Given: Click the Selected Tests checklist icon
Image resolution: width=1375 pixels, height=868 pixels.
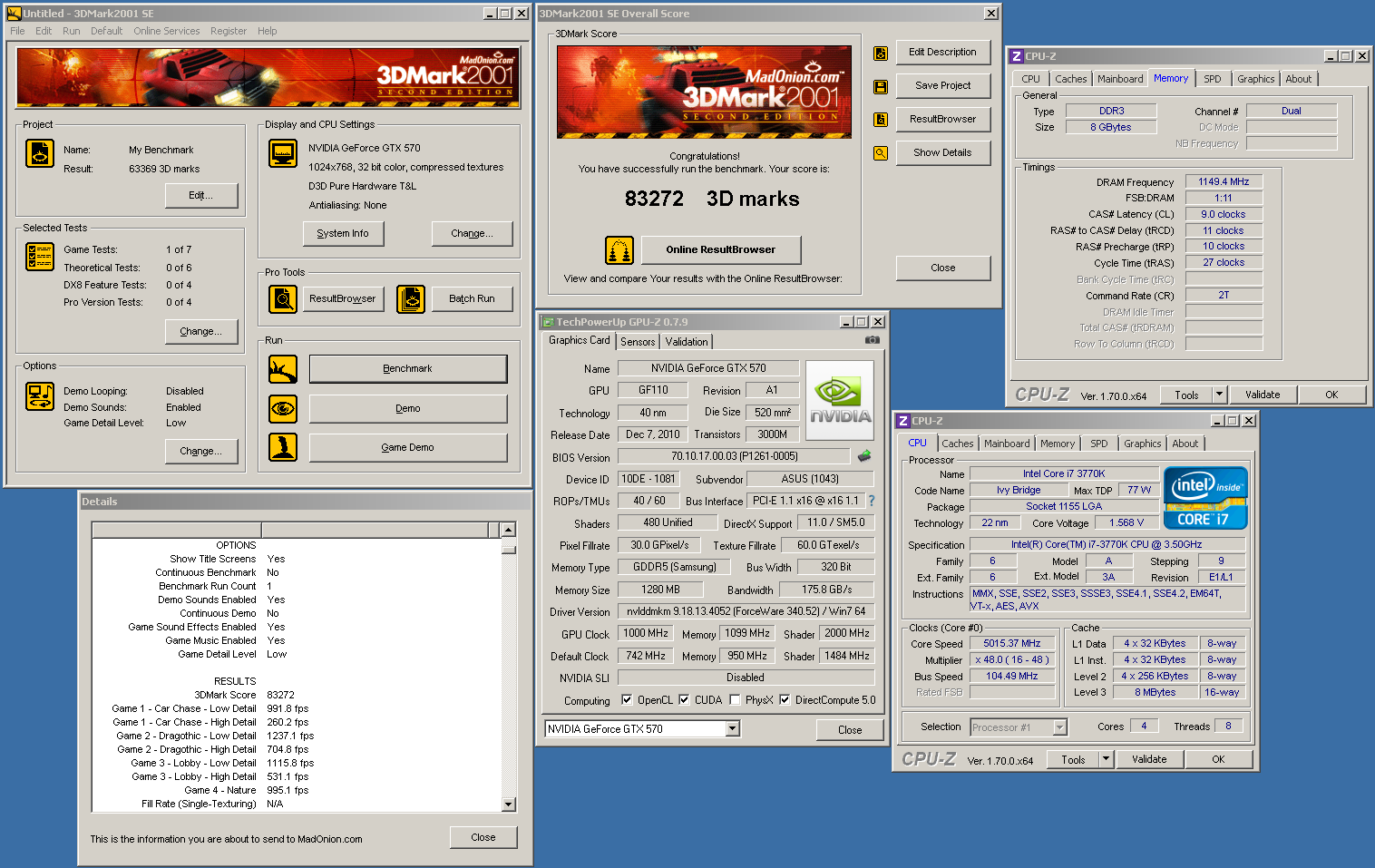Looking at the screenshot, I should (40, 257).
